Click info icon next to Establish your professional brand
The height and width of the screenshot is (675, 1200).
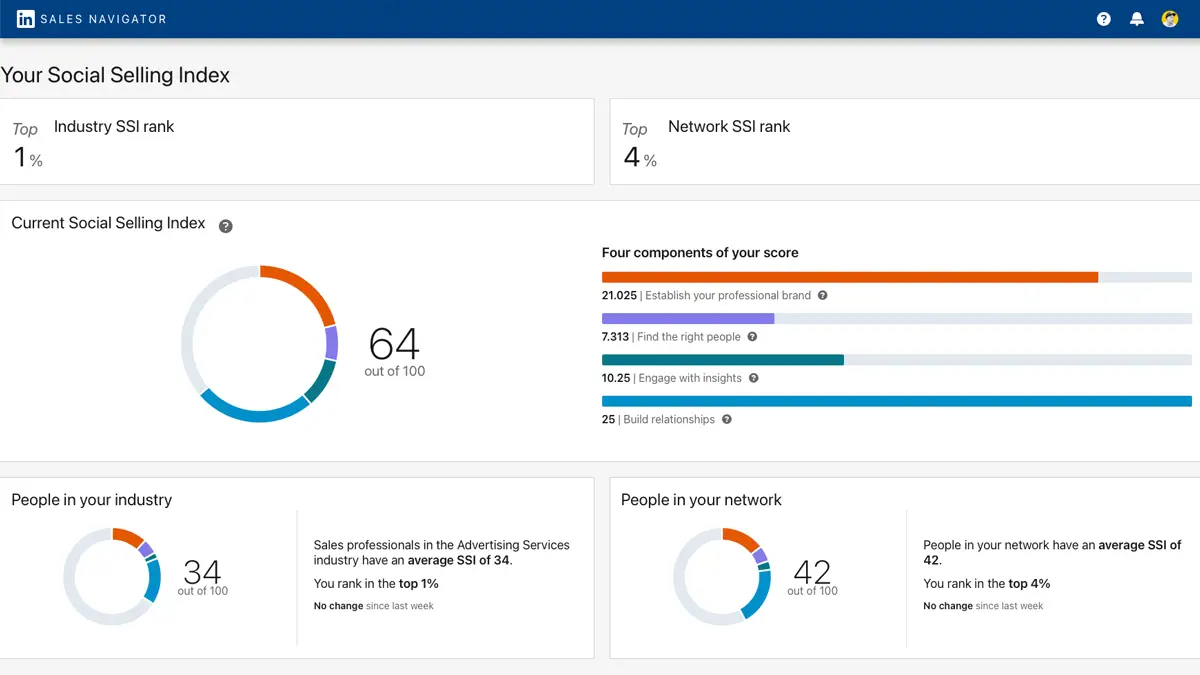click(823, 296)
